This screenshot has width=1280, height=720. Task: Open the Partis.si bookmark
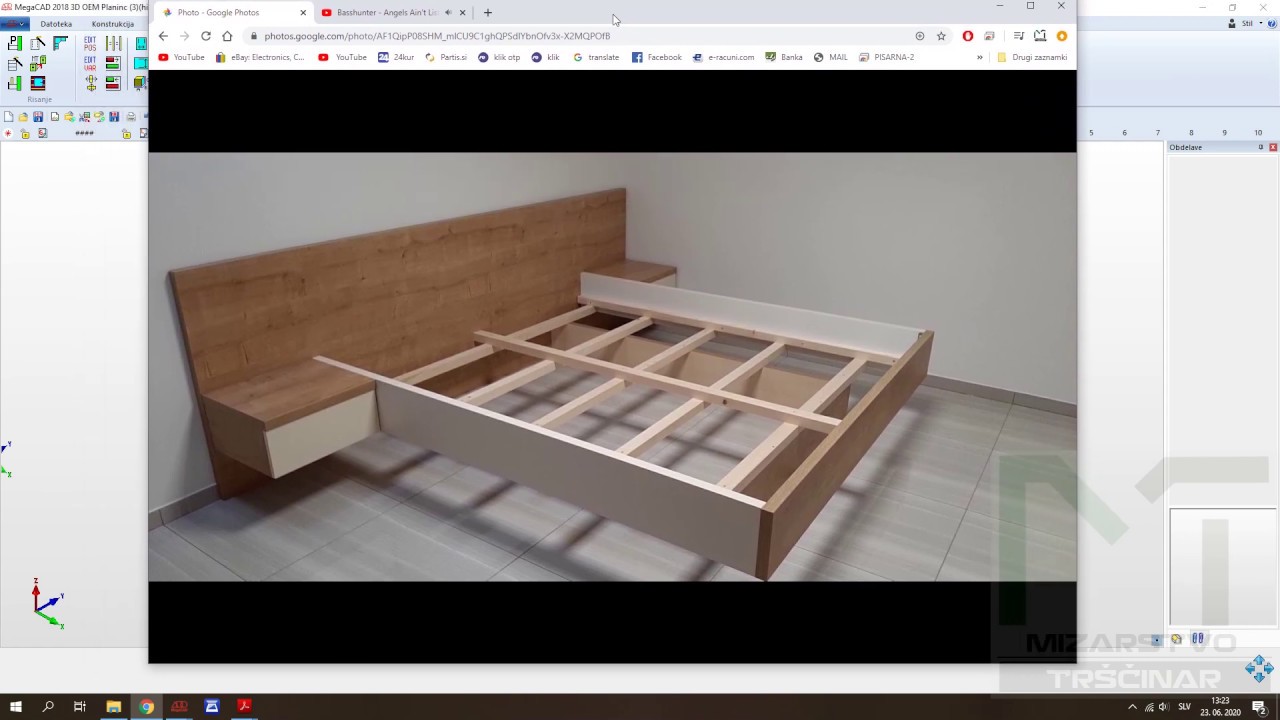pyautogui.click(x=446, y=58)
